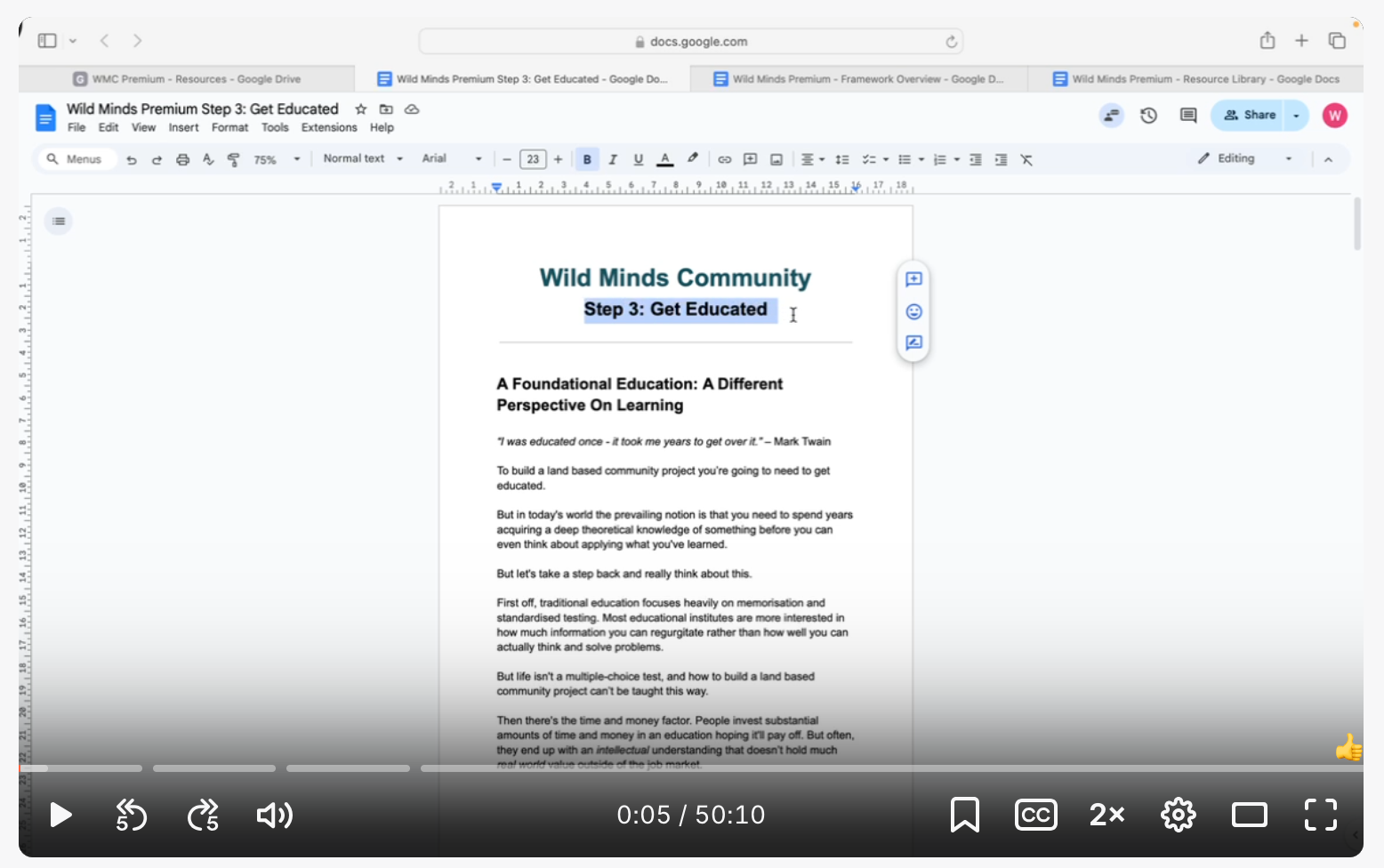Open the 75% zoom dropdown

[x=277, y=160]
